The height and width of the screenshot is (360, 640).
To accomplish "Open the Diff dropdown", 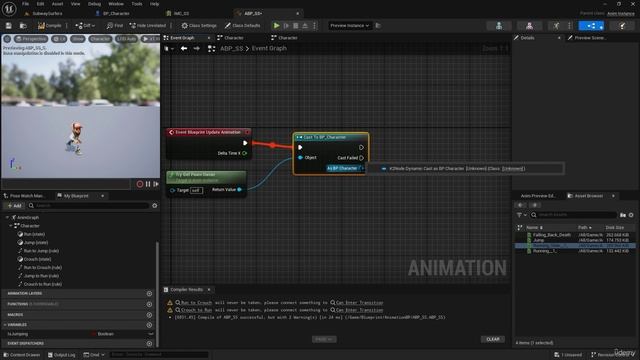I will tap(85, 26).
